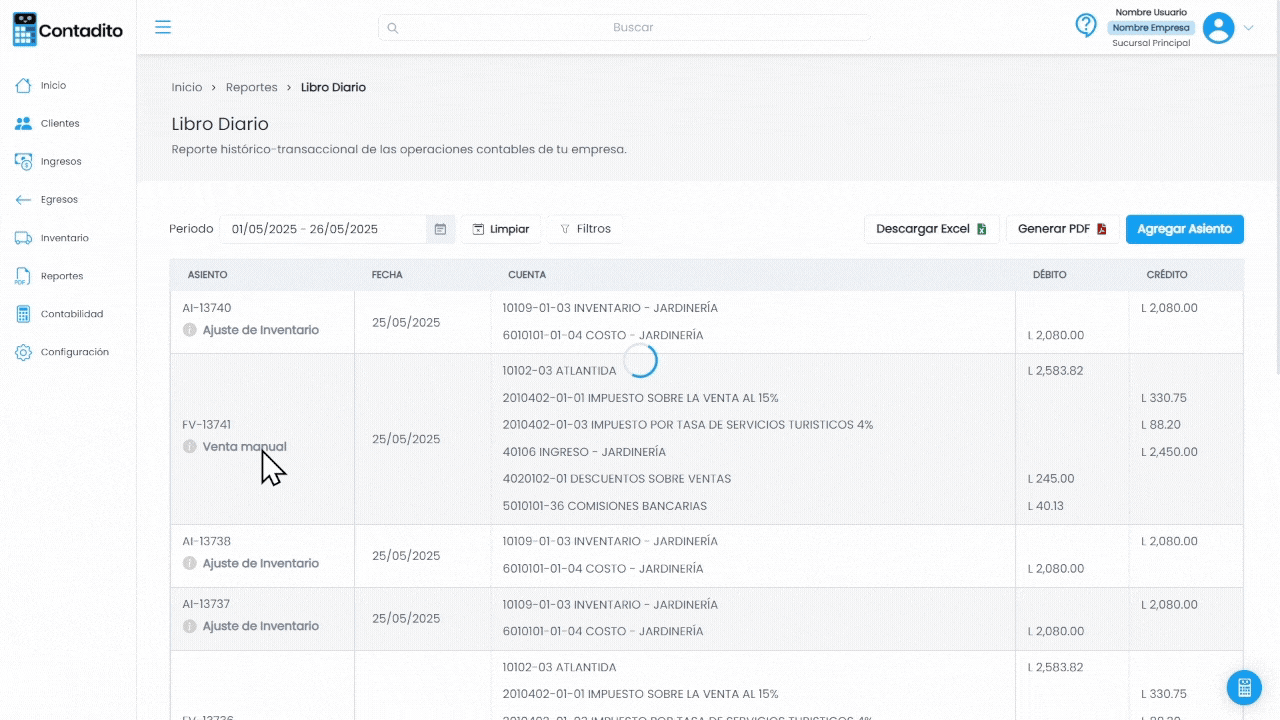Click the FECHA column header

[x=387, y=275]
